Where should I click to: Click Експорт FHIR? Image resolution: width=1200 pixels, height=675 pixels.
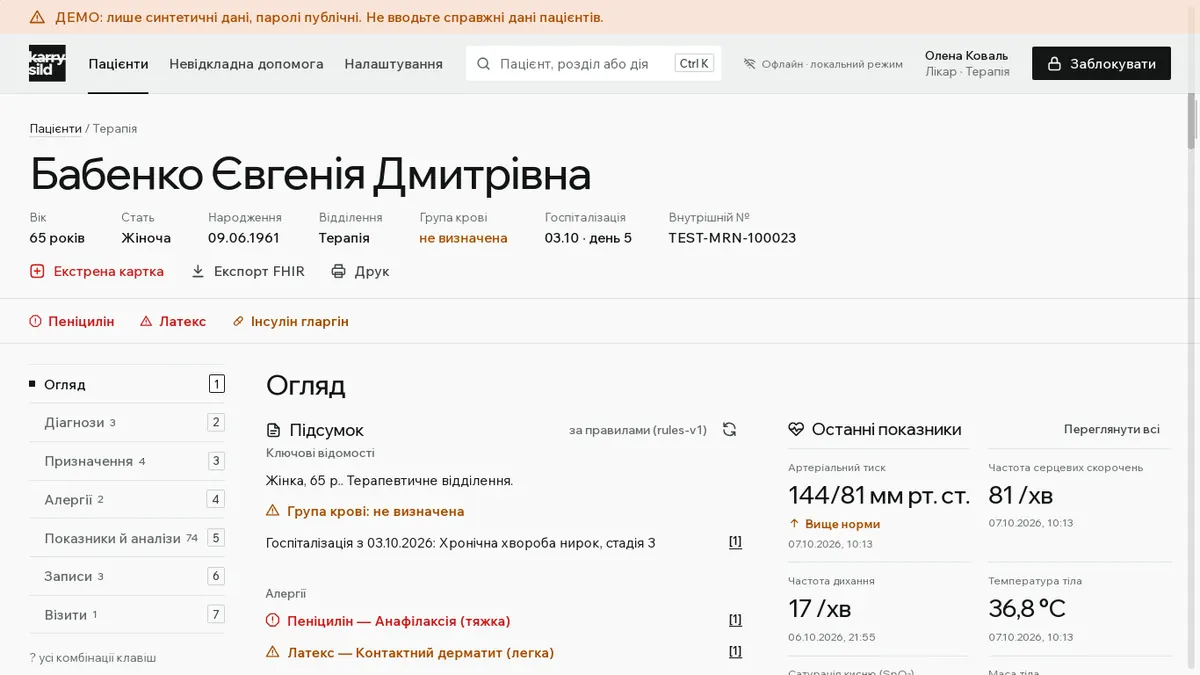(248, 271)
